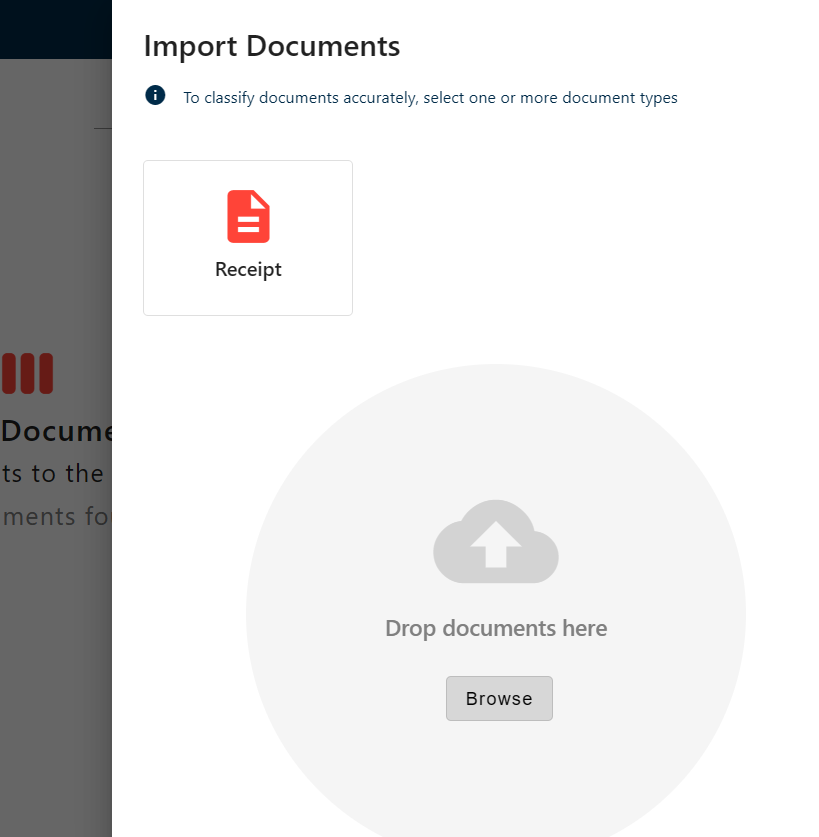Viewport: 819px width, 837px height.
Task: Click the cloud upload icon
Action: click(495, 541)
